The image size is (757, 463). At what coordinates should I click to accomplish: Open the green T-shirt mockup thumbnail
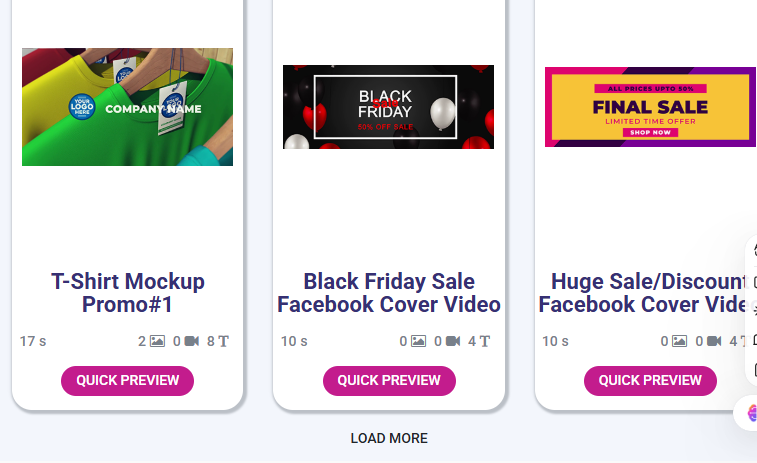pyautogui.click(x=127, y=107)
